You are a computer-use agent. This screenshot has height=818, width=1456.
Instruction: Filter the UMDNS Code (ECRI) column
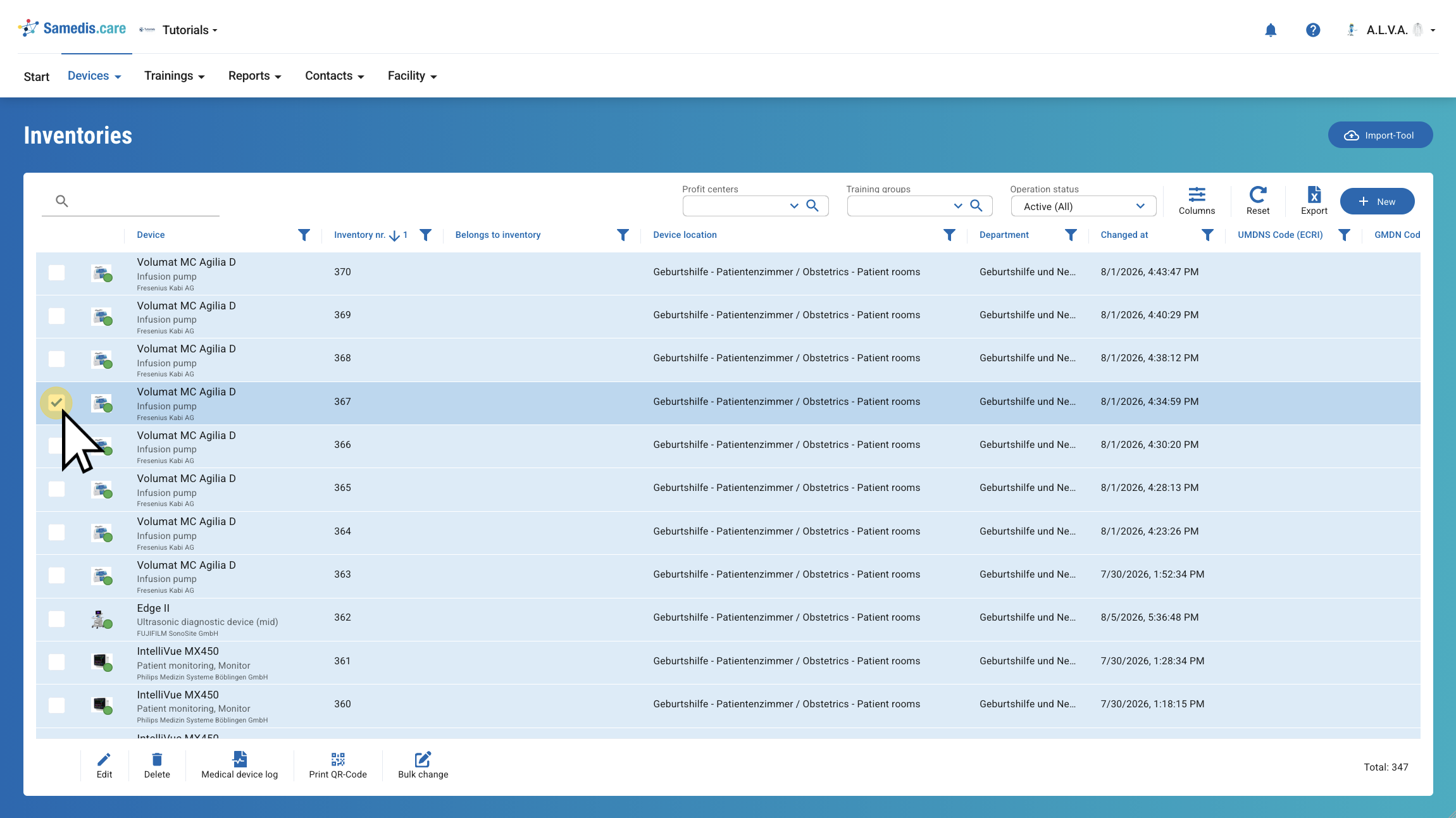coord(1345,235)
